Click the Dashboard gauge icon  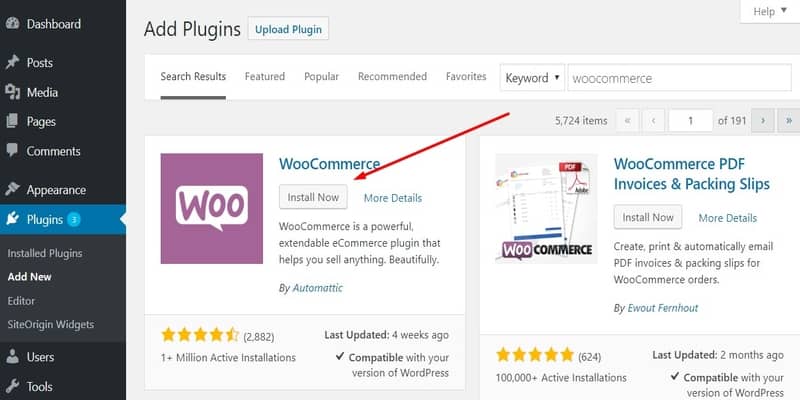point(12,23)
